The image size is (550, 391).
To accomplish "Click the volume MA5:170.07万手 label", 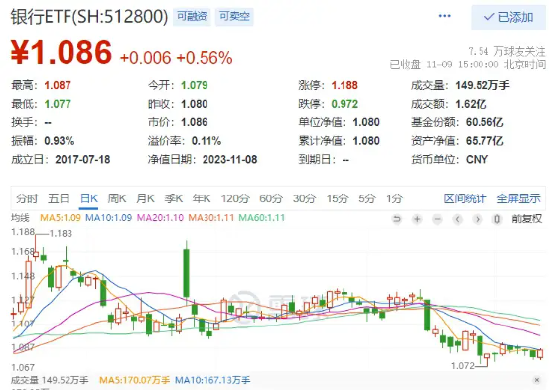I will (x=134, y=380).
